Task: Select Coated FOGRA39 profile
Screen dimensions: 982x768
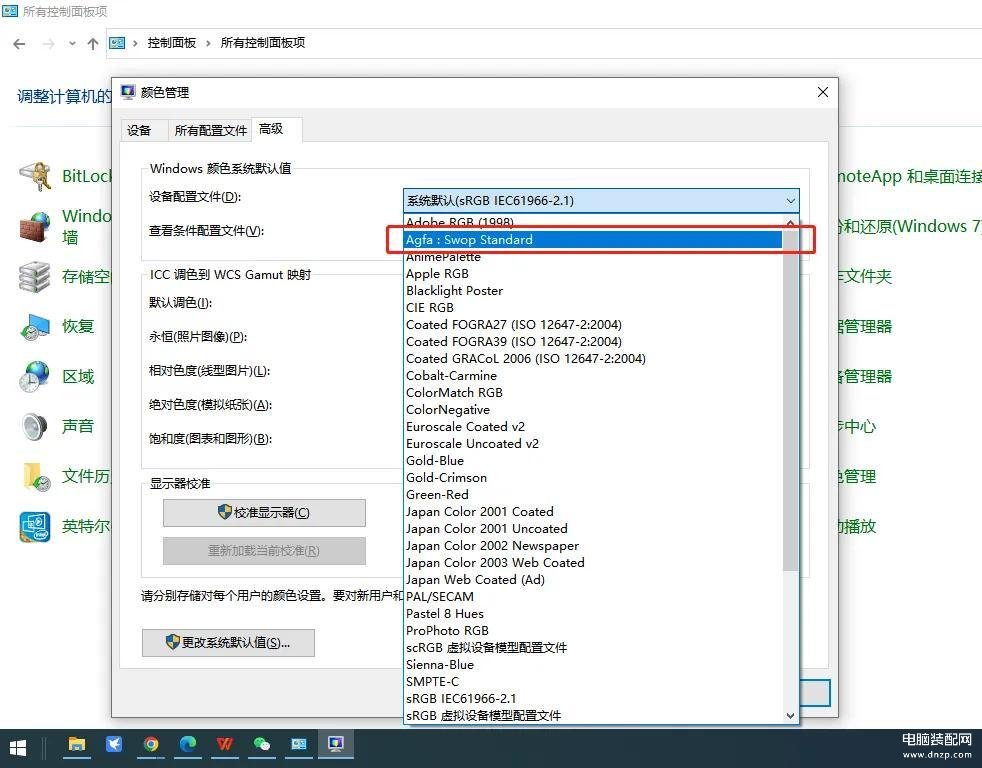Action: coord(594,341)
